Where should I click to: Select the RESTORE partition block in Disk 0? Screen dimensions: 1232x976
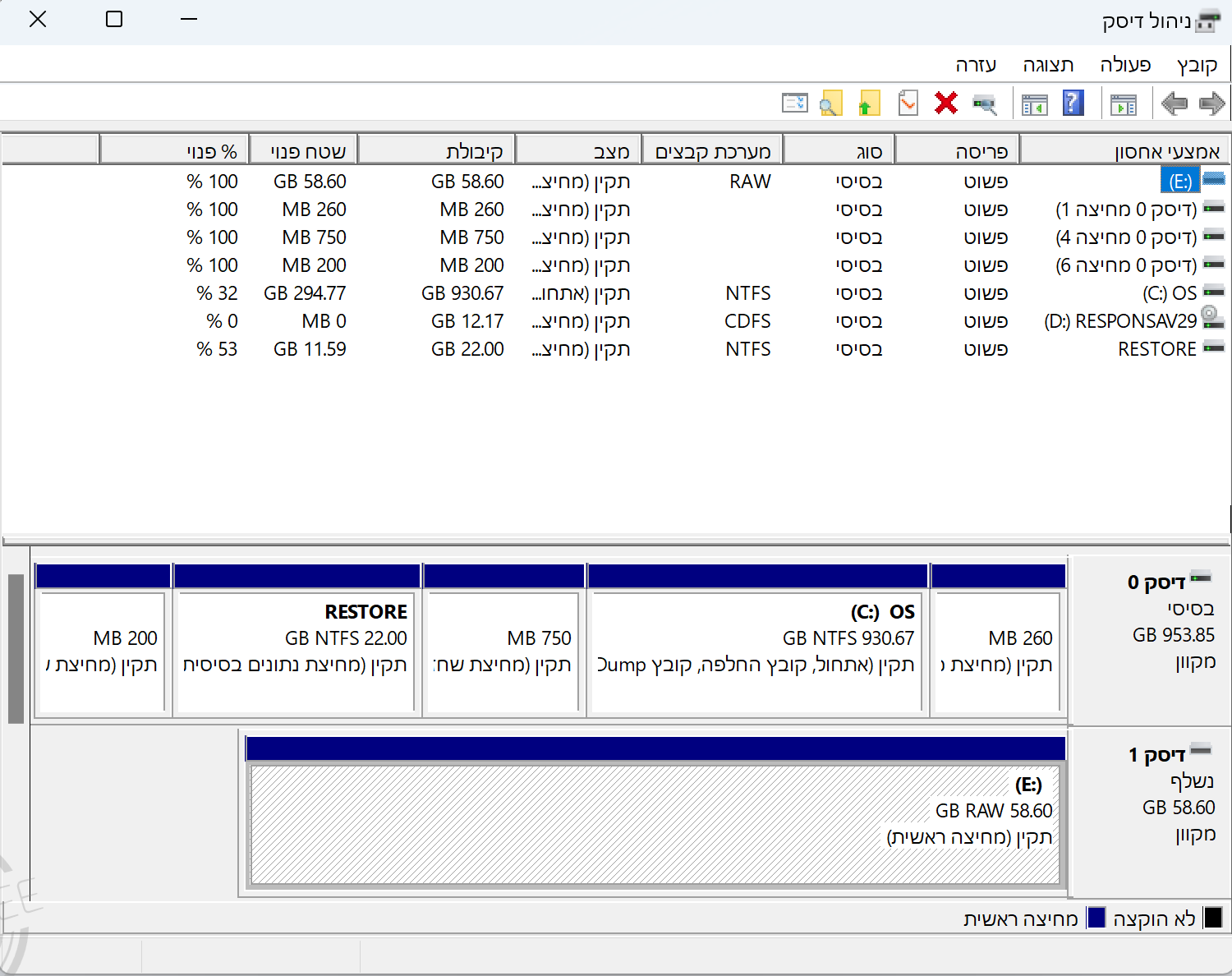(297, 640)
